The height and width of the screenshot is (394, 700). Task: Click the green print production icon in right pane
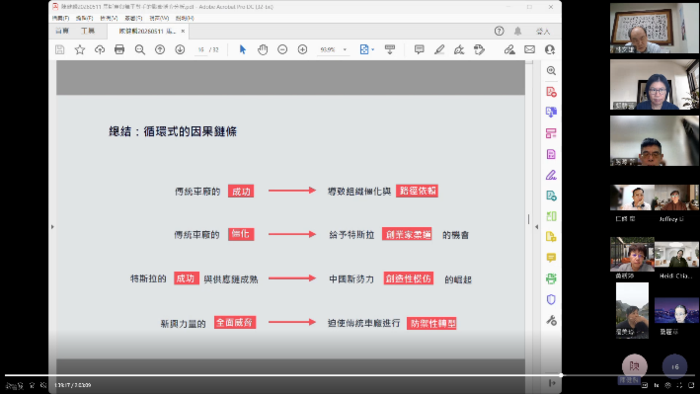pyautogui.click(x=551, y=279)
